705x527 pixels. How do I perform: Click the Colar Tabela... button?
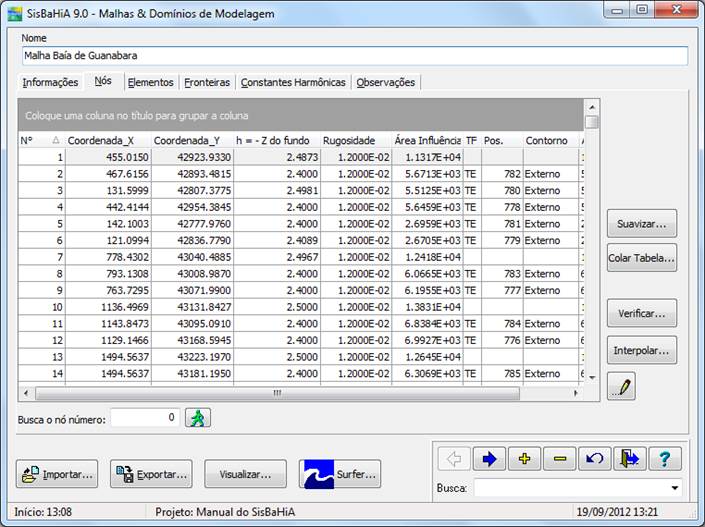tap(642, 258)
